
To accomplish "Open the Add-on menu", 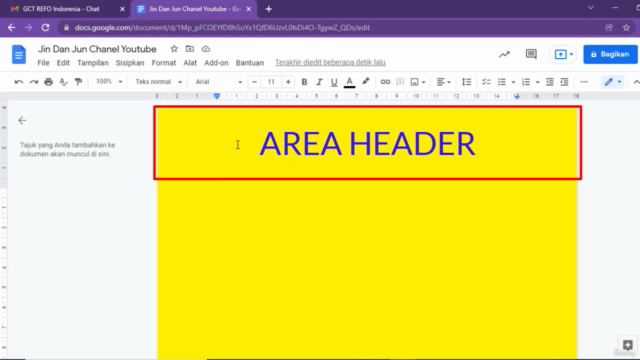I will (216, 63).
